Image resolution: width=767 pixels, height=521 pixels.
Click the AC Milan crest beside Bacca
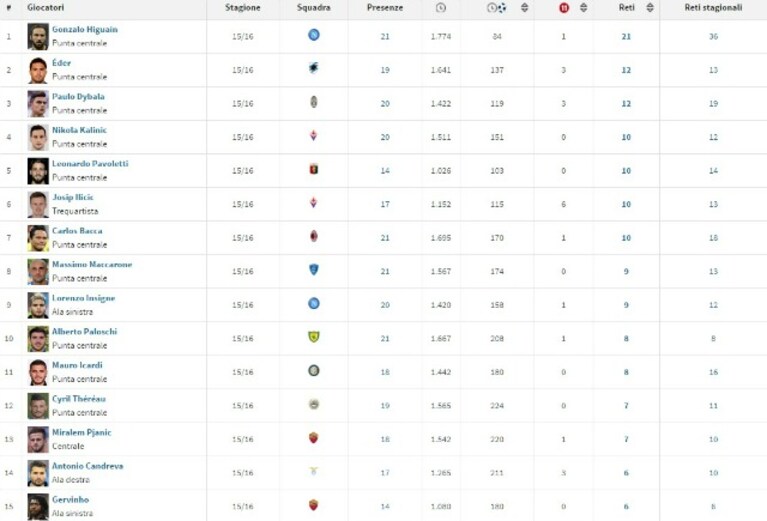coord(314,236)
